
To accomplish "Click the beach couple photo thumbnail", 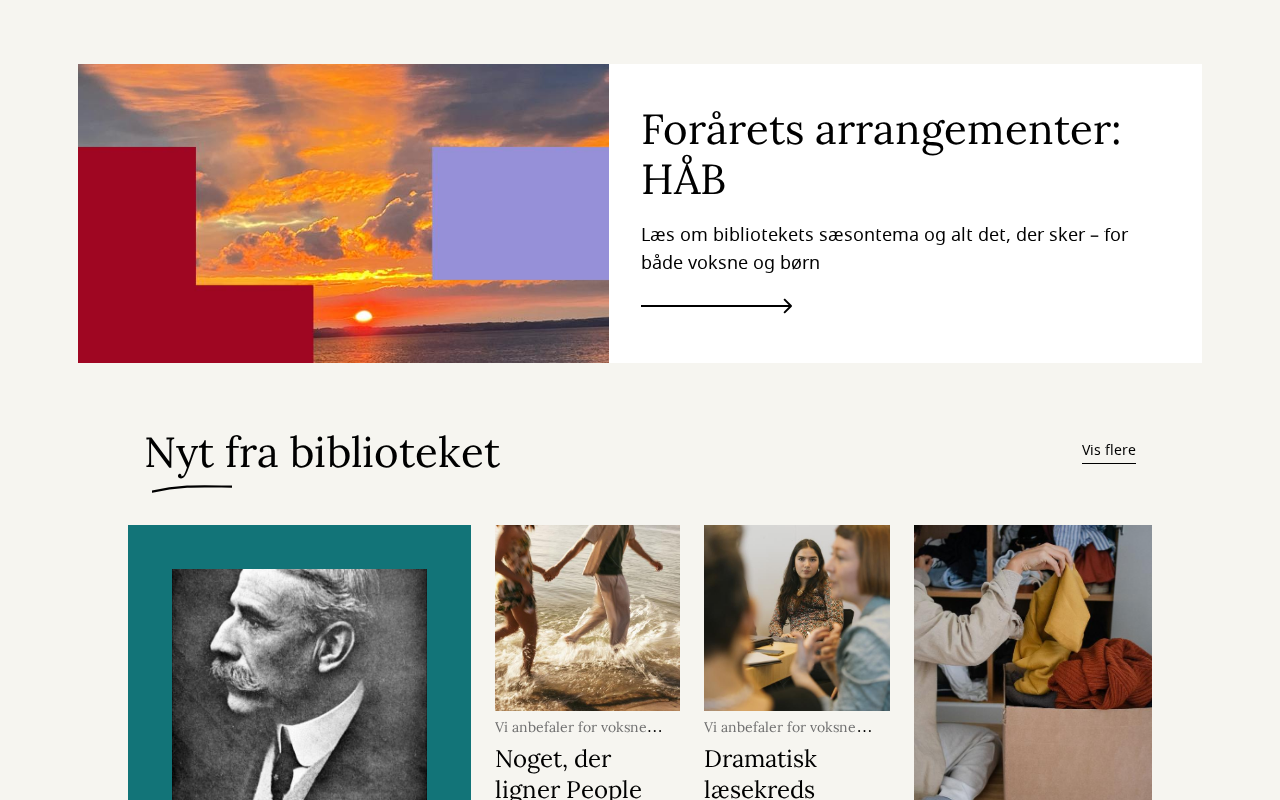I will (x=587, y=618).
